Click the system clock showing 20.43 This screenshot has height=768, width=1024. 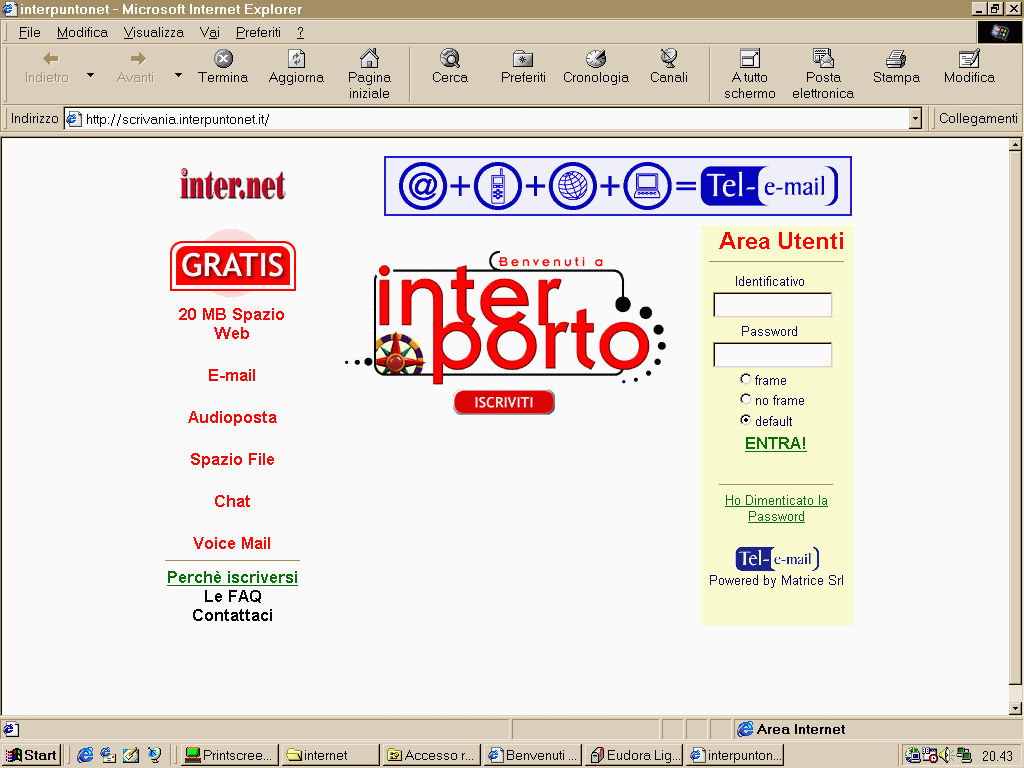[997, 756]
